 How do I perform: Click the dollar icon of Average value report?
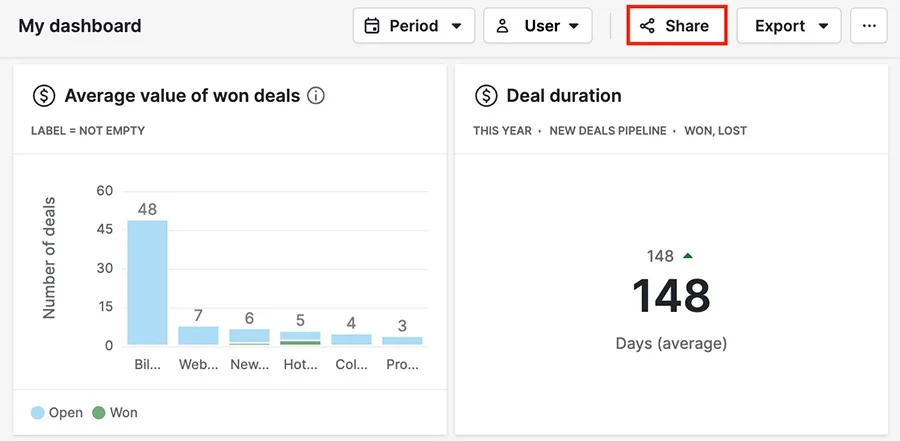[44, 95]
